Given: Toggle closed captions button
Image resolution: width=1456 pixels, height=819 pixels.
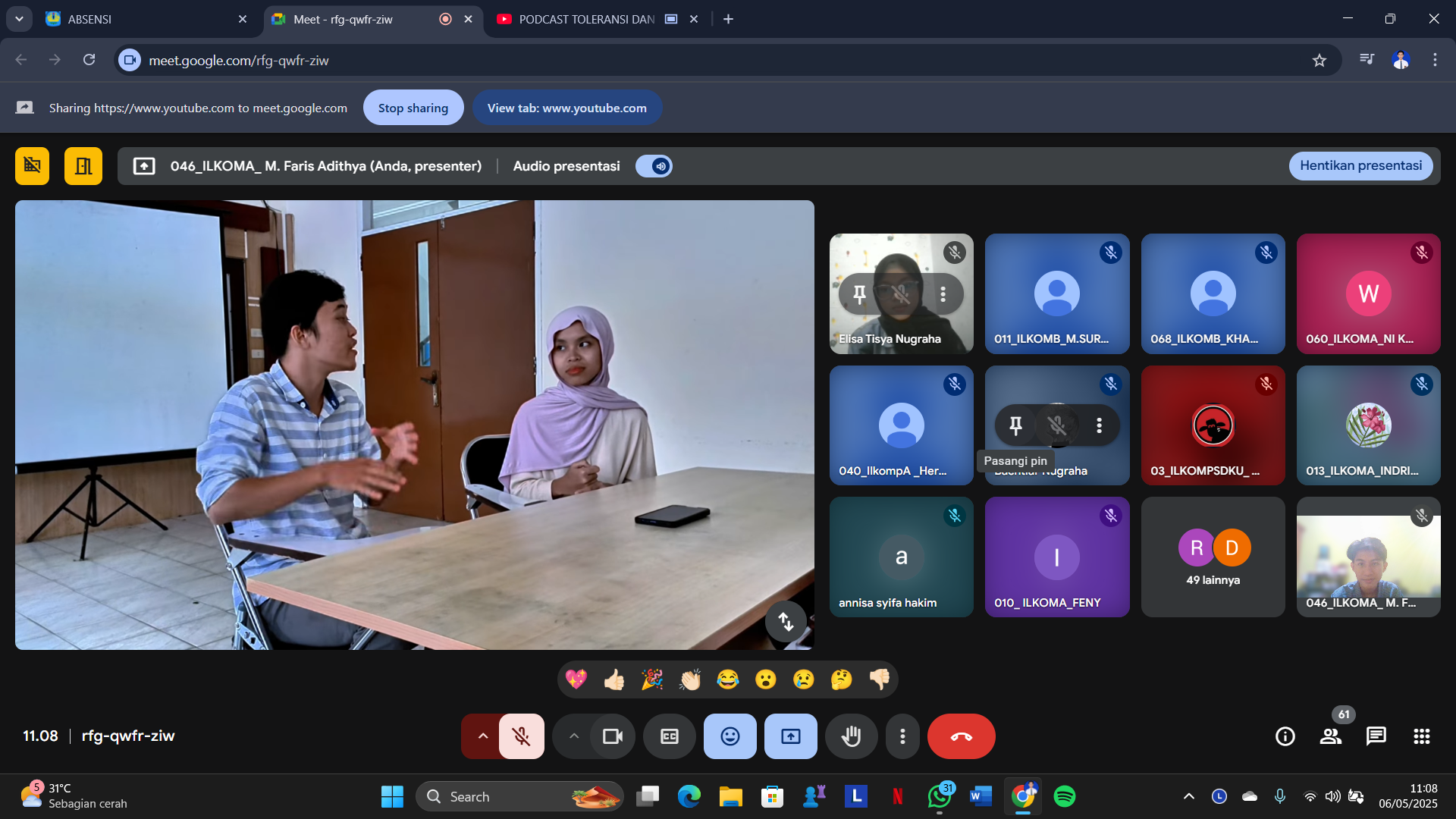Looking at the screenshot, I should click(669, 736).
